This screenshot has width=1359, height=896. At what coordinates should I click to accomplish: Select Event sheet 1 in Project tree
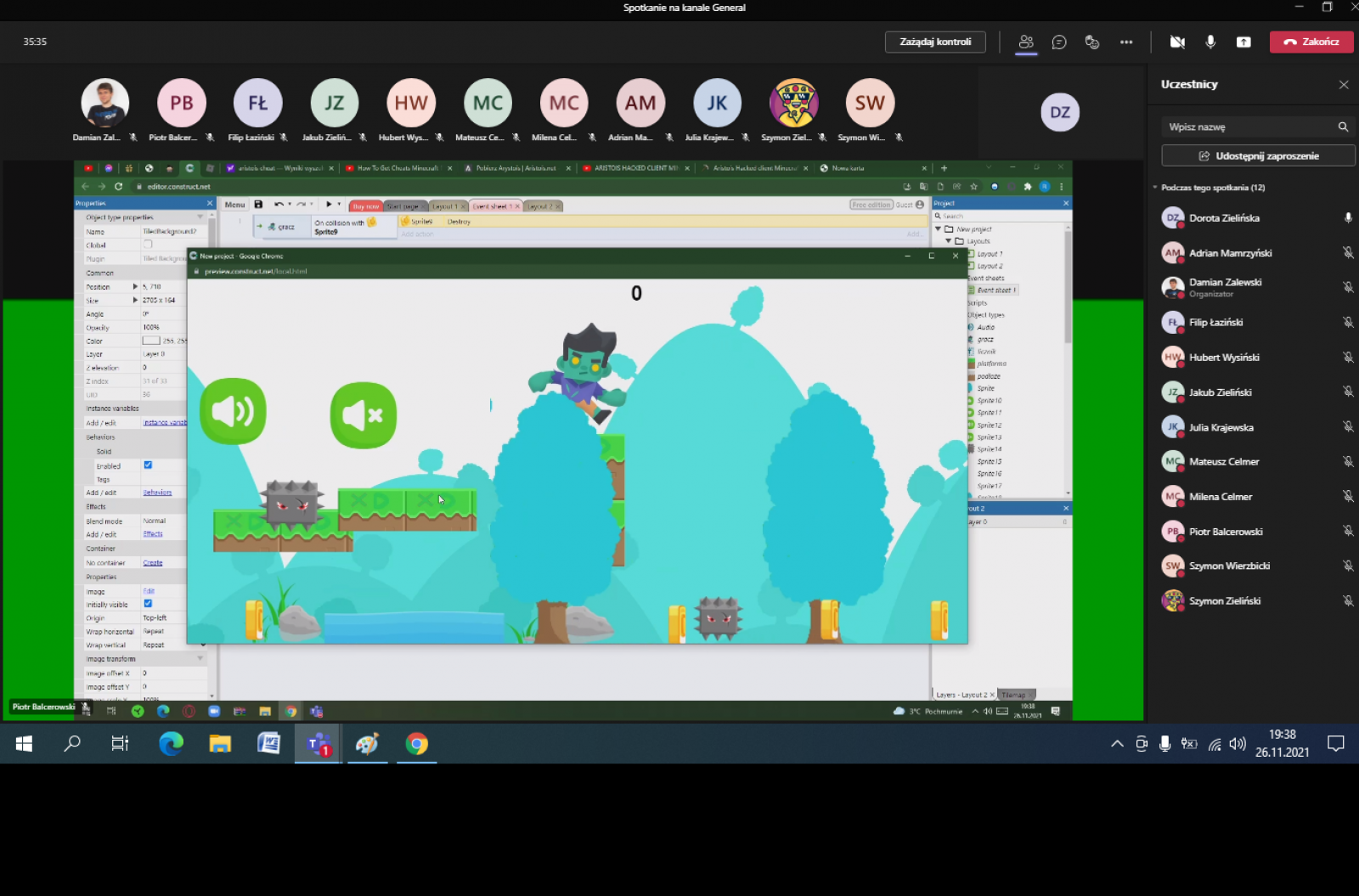[995, 290]
